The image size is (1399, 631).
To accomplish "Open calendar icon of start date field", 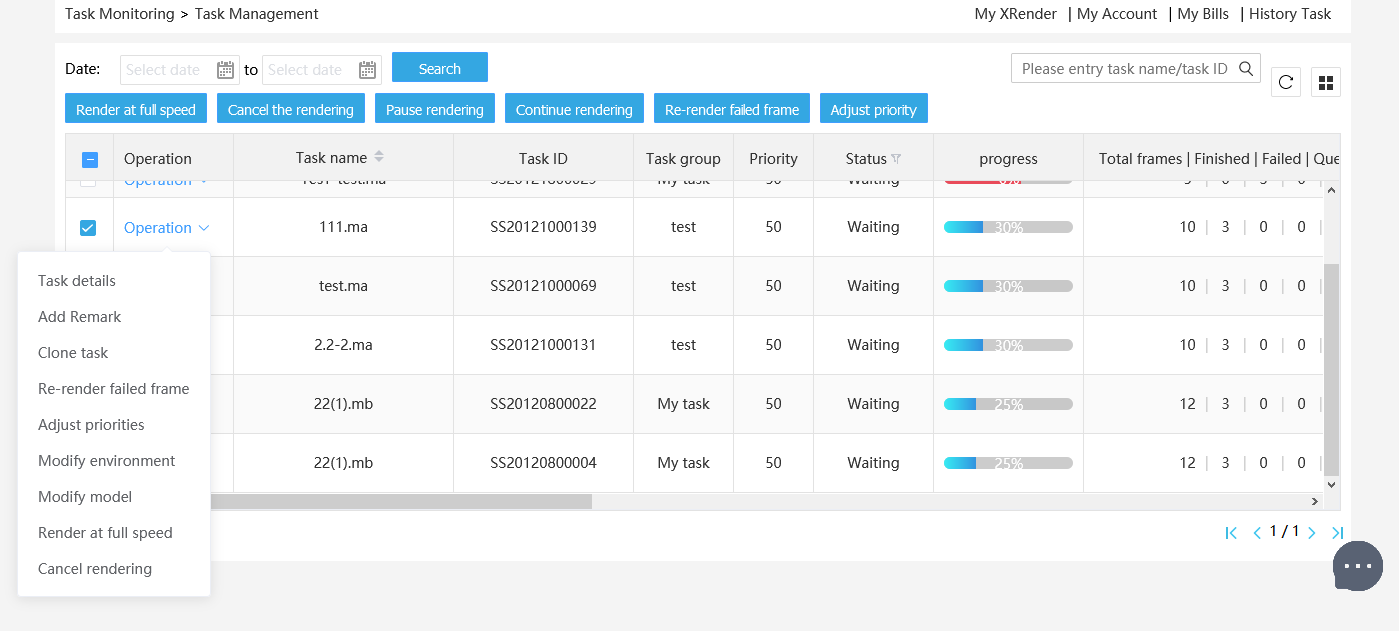I will coord(225,70).
